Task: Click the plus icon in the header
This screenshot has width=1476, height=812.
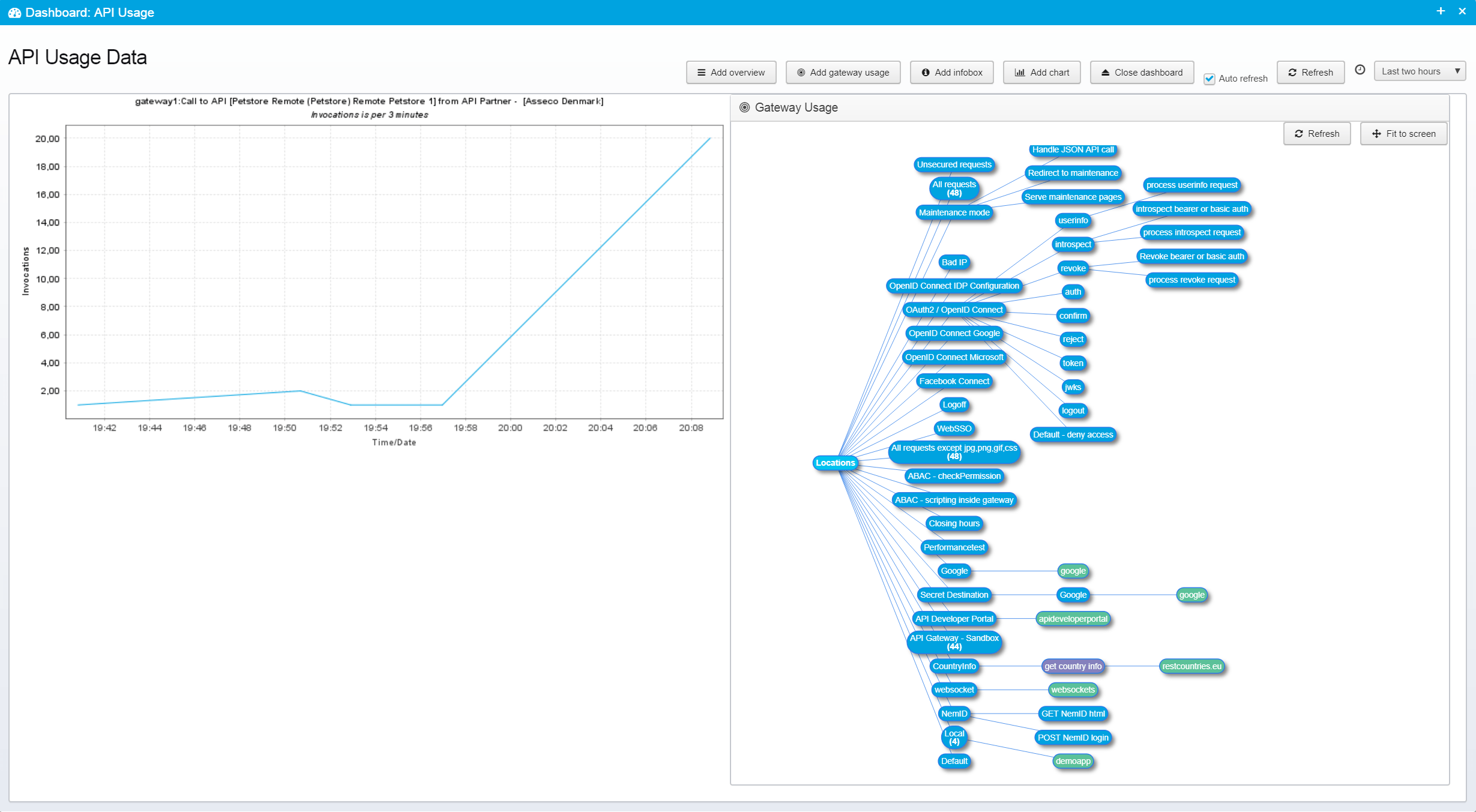Action: click(x=1441, y=11)
